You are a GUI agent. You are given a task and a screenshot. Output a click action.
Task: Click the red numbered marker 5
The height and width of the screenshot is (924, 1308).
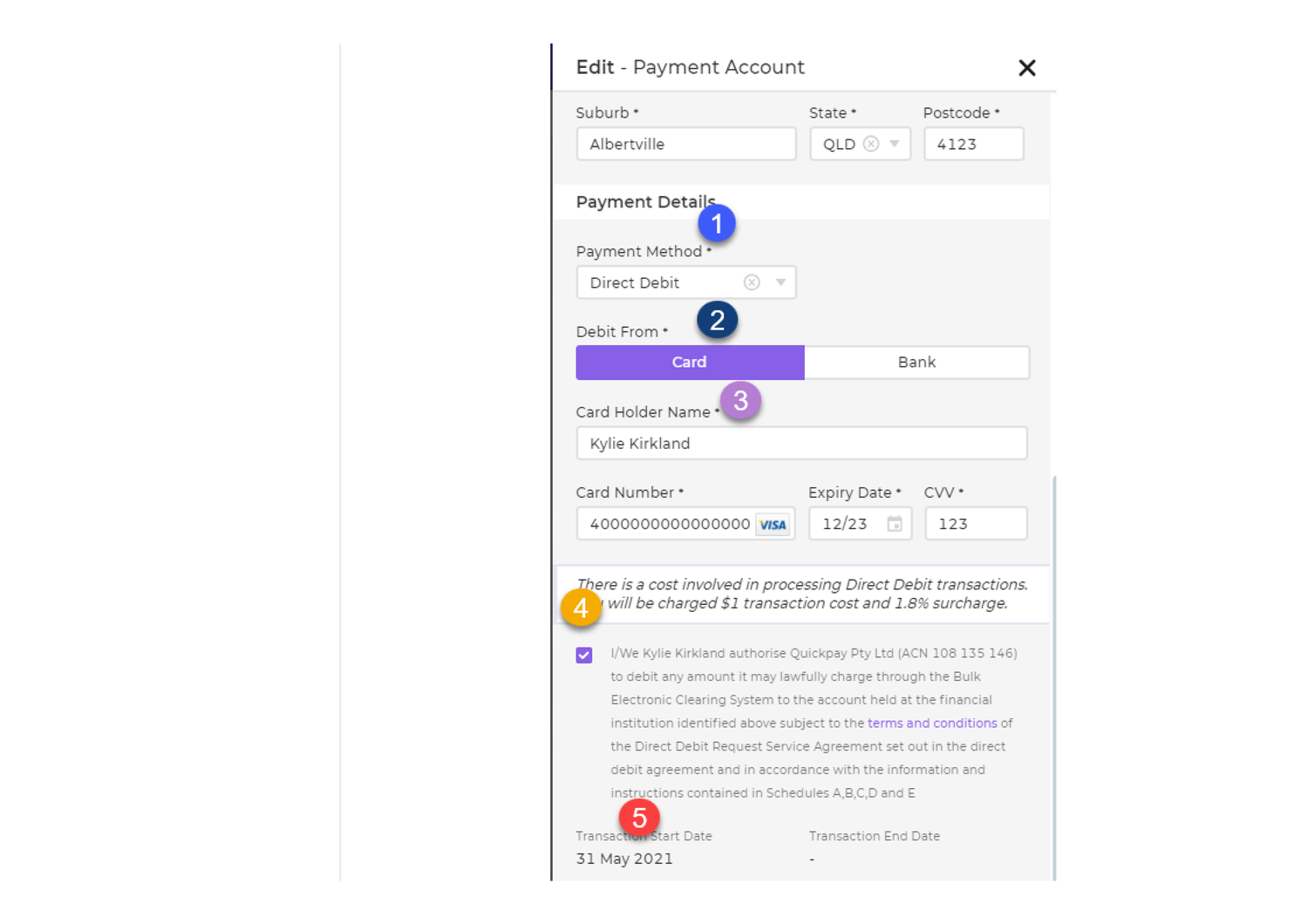pyautogui.click(x=641, y=818)
